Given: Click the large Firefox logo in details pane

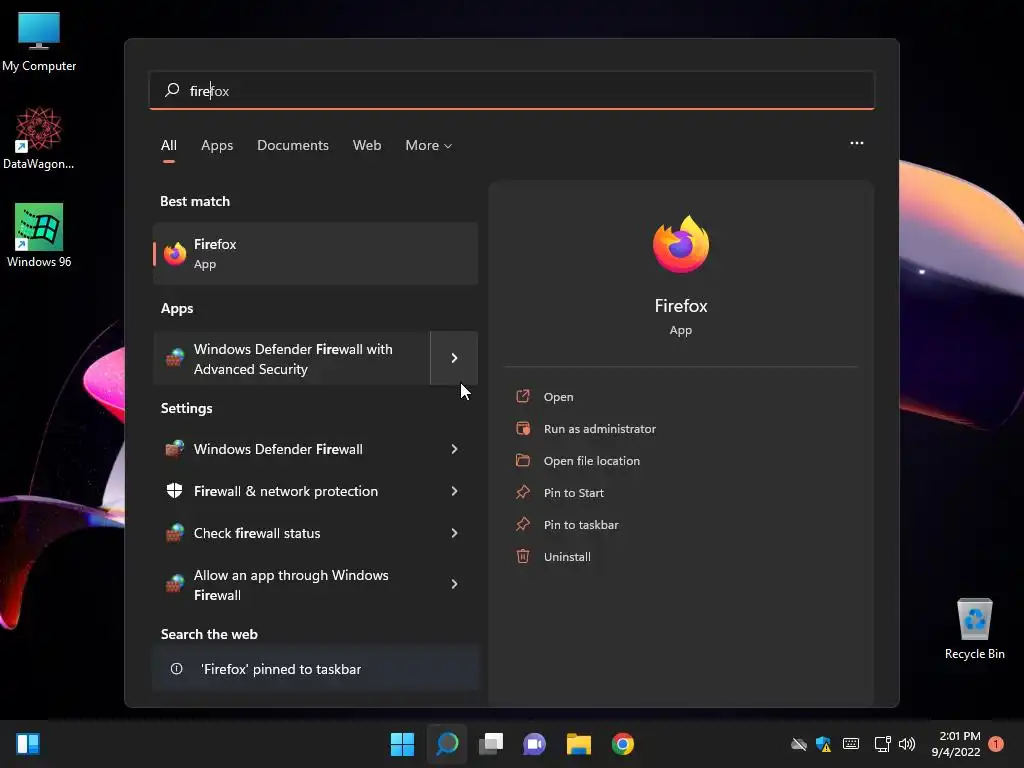Looking at the screenshot, I should [680, 244].
